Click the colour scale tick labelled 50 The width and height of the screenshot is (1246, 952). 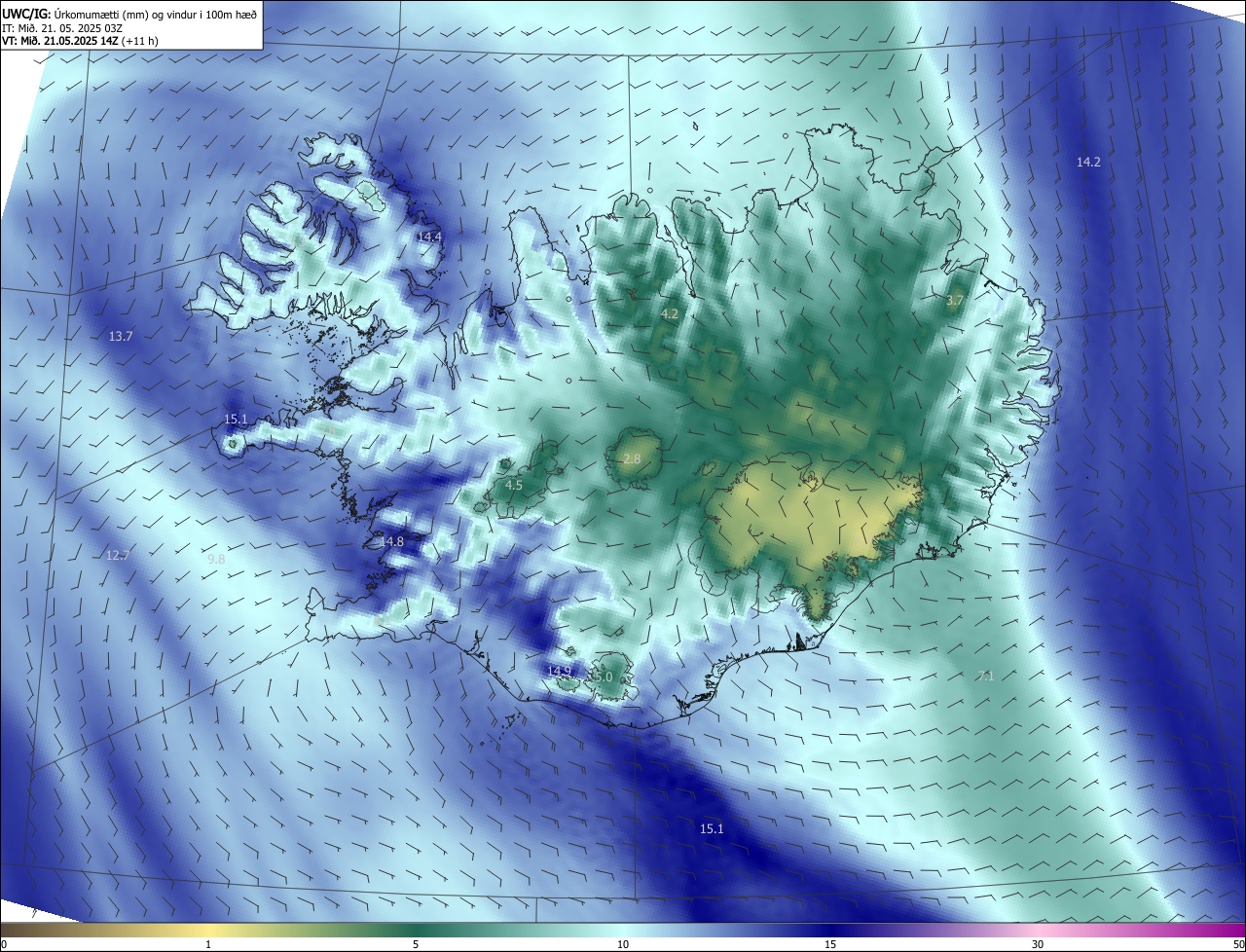(1238, 944)
